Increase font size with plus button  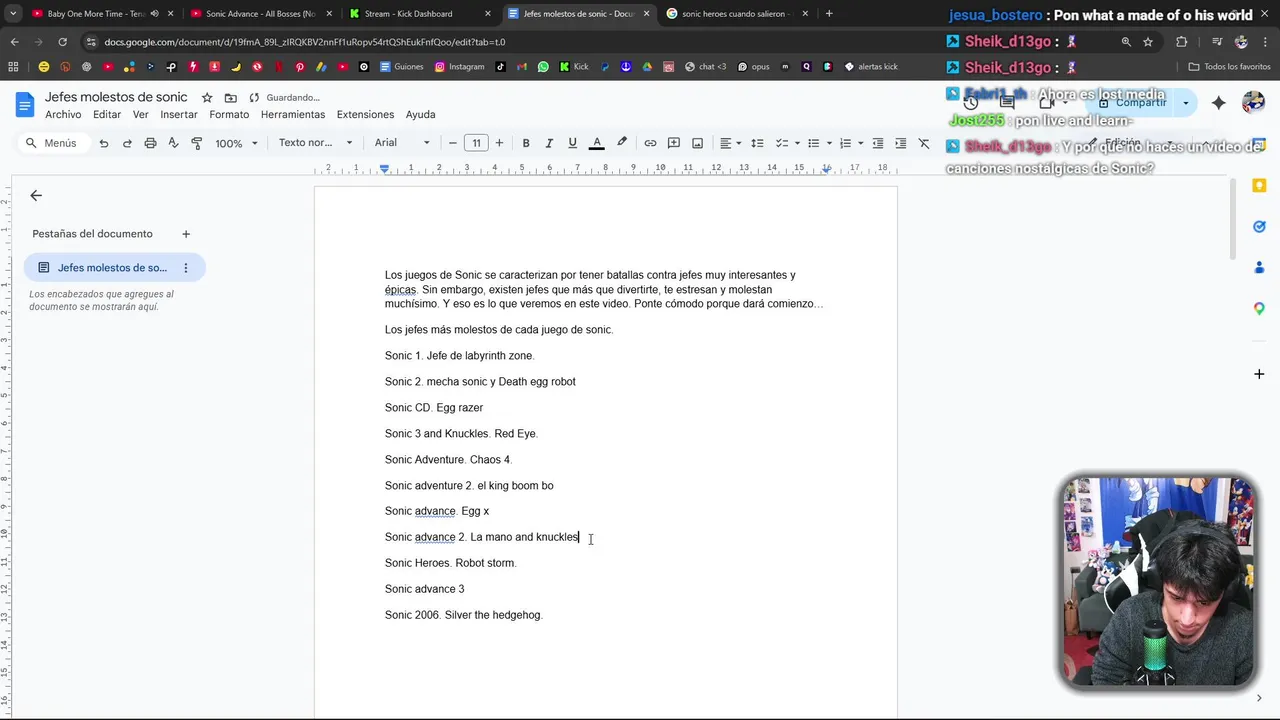[x=499, y=143]
